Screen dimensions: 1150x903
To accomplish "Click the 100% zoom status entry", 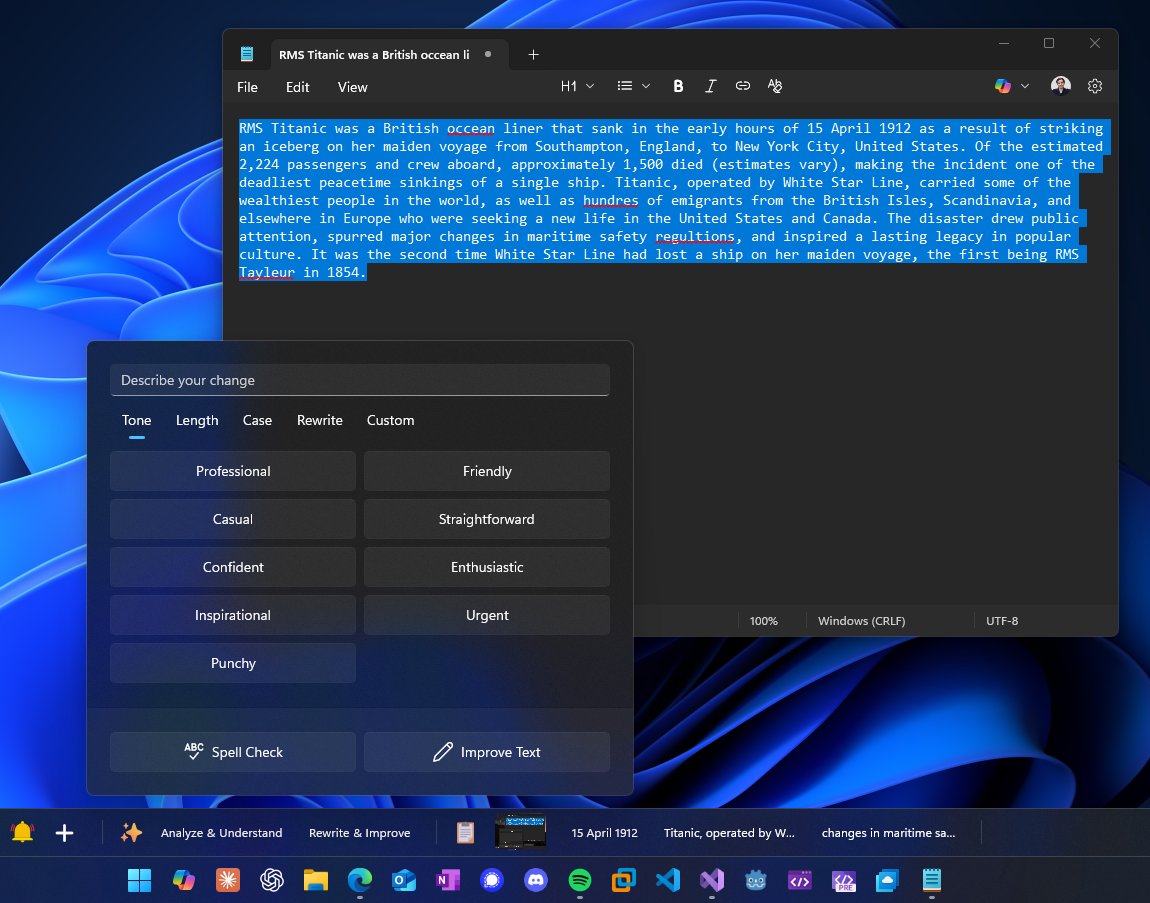I will [x=763, y=621].
